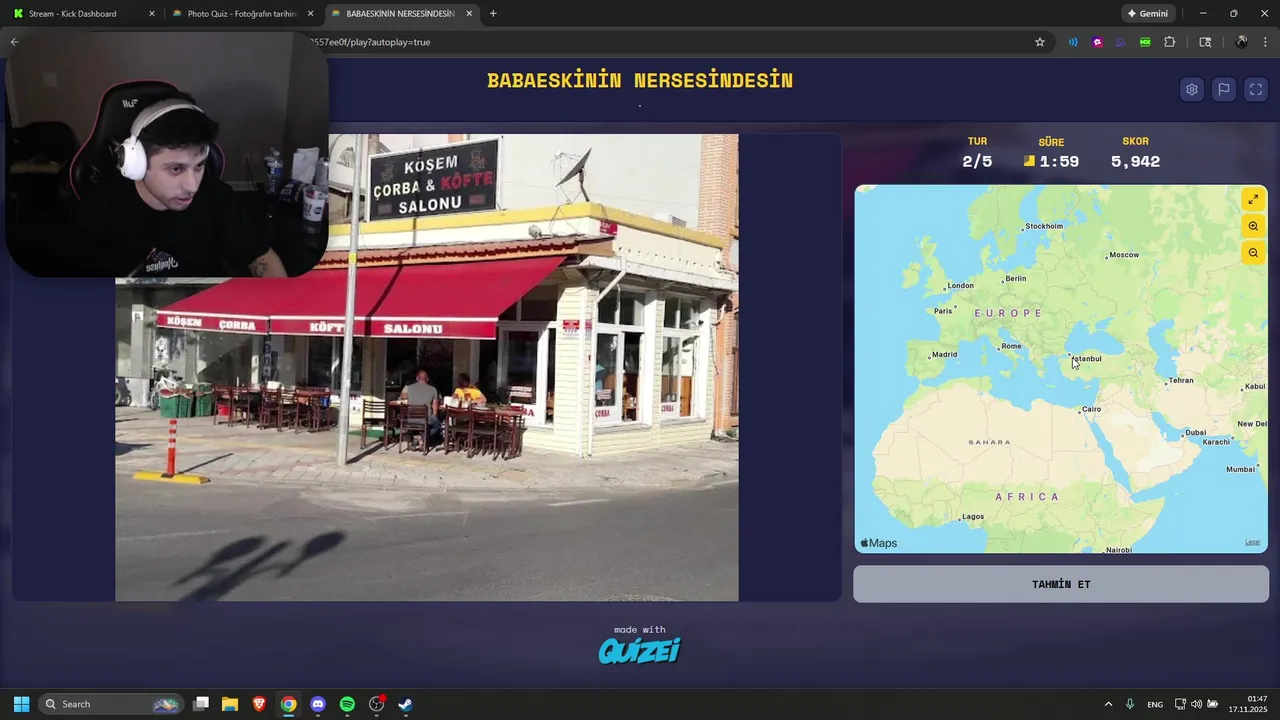Viewport: 1280px width, 720px height.
Task: Click the TUR 2/5 round counter
Action: tap(977, 162)
